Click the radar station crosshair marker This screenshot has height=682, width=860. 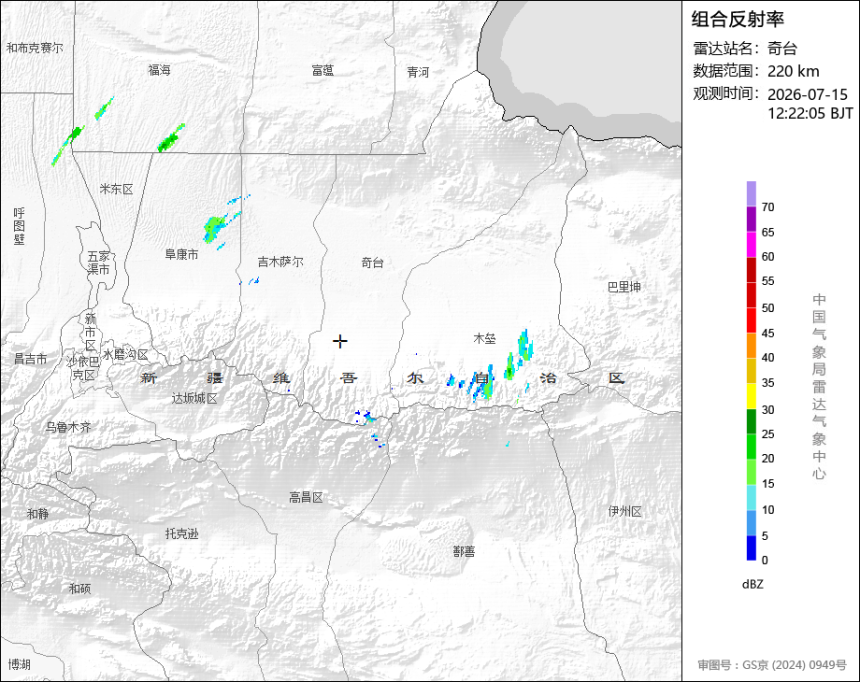click(340, 341)
